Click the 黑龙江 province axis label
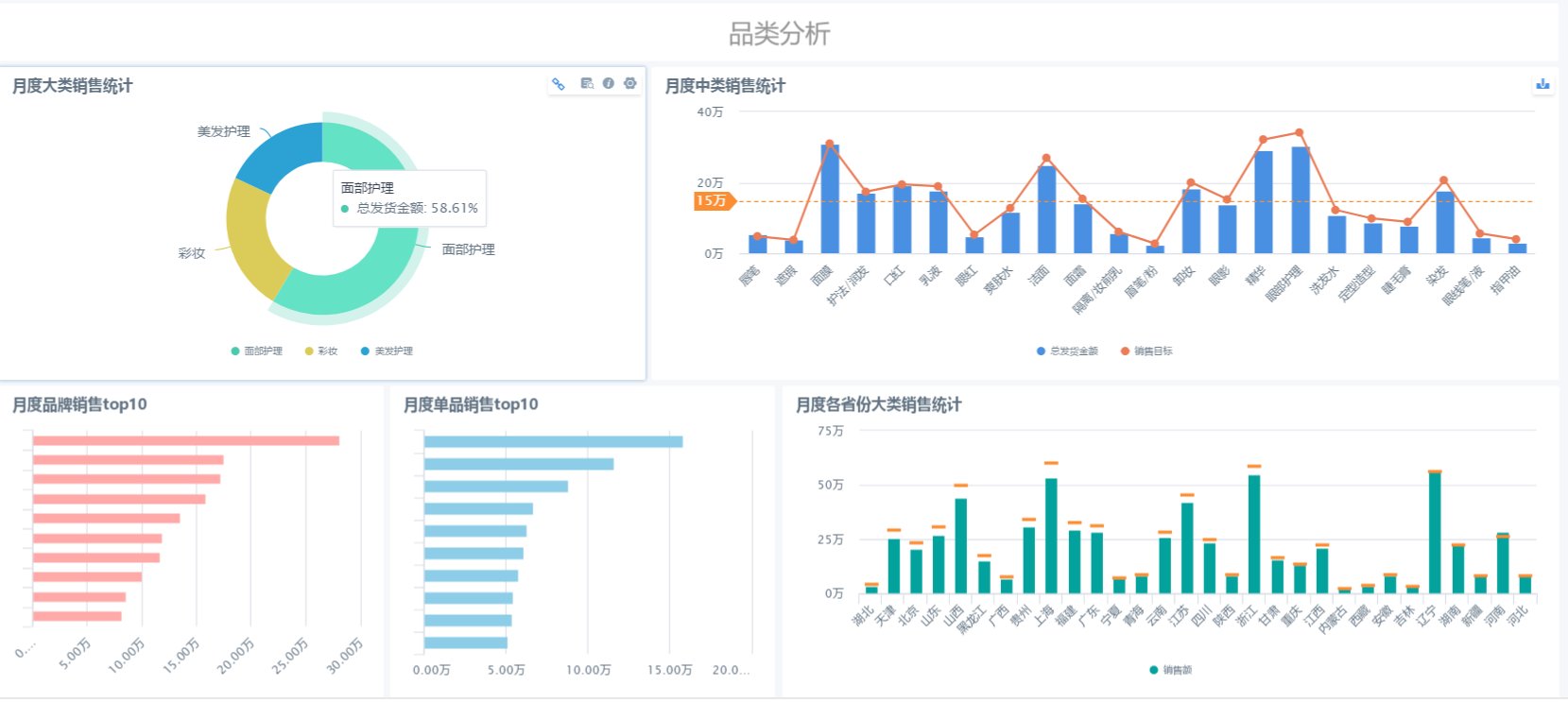Screen dimensions: 1568x702 [972, 620]
